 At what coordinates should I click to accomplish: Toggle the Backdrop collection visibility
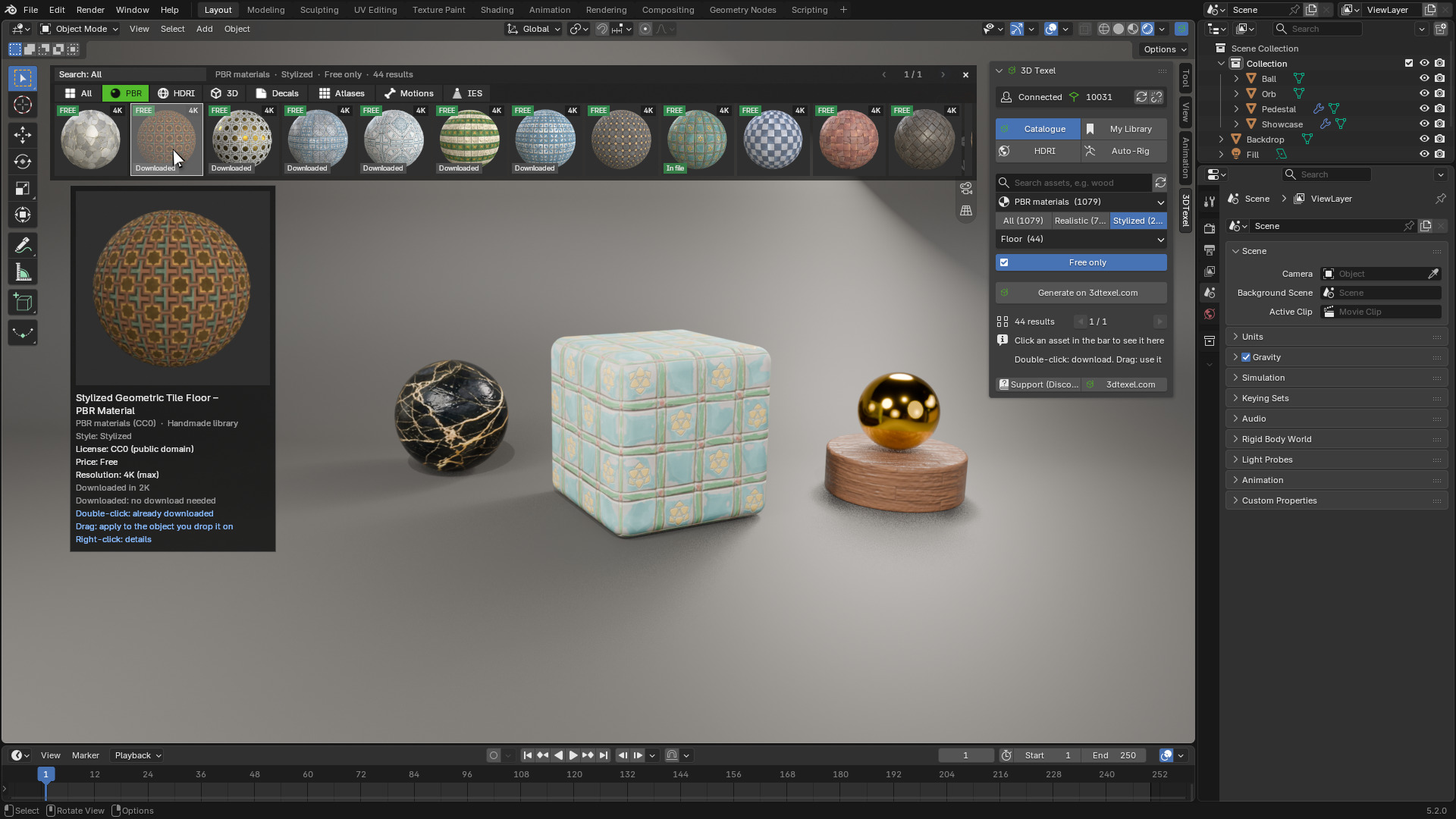click(1424, 139)
